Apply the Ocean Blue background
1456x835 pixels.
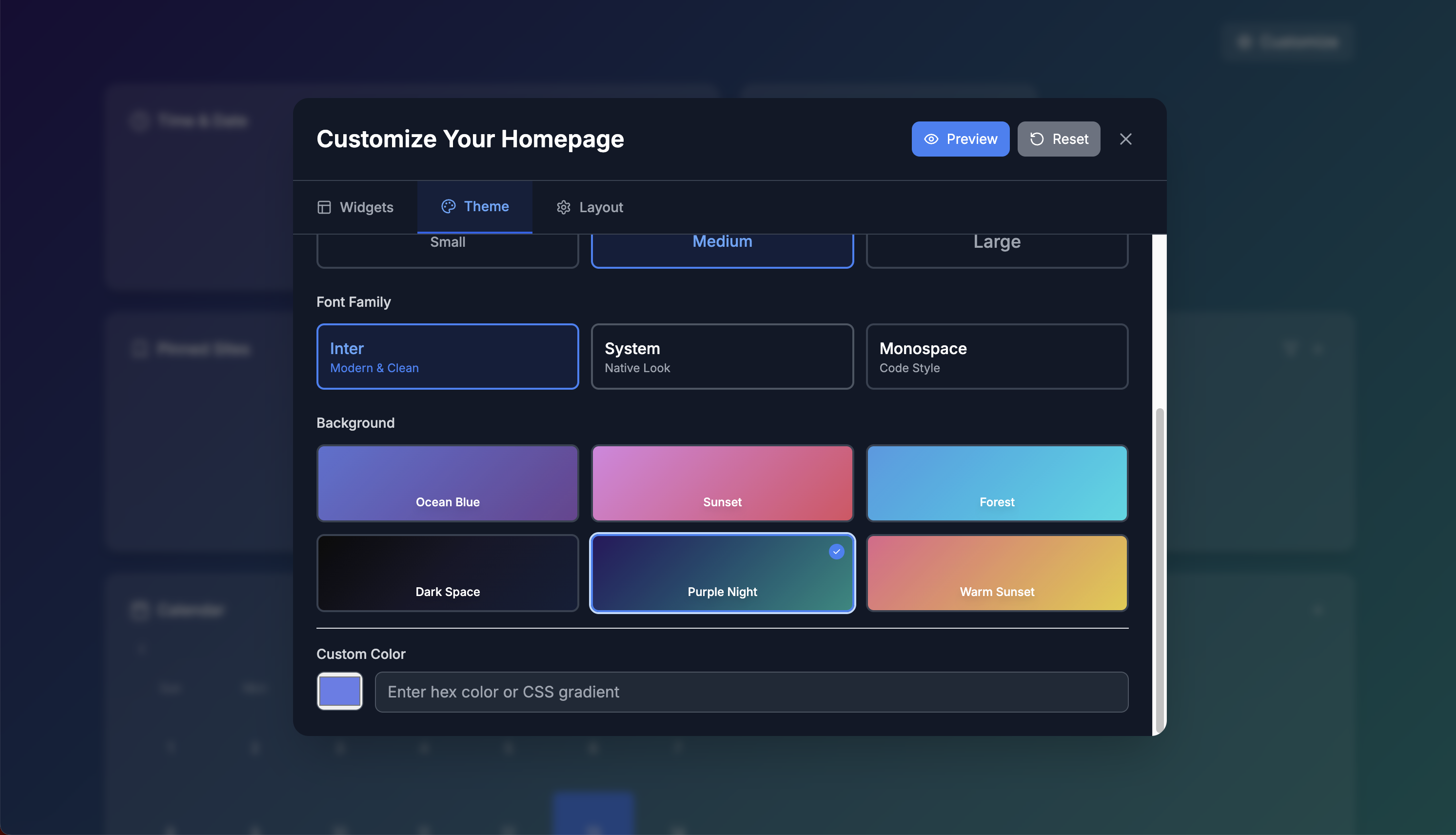(x=447, y=483)
